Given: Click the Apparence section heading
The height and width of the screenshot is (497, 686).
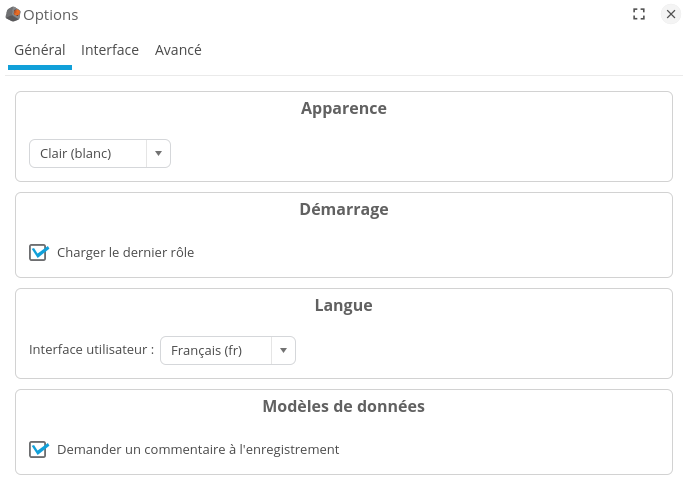Looking at the screenshot, I should tap(343, 109).
